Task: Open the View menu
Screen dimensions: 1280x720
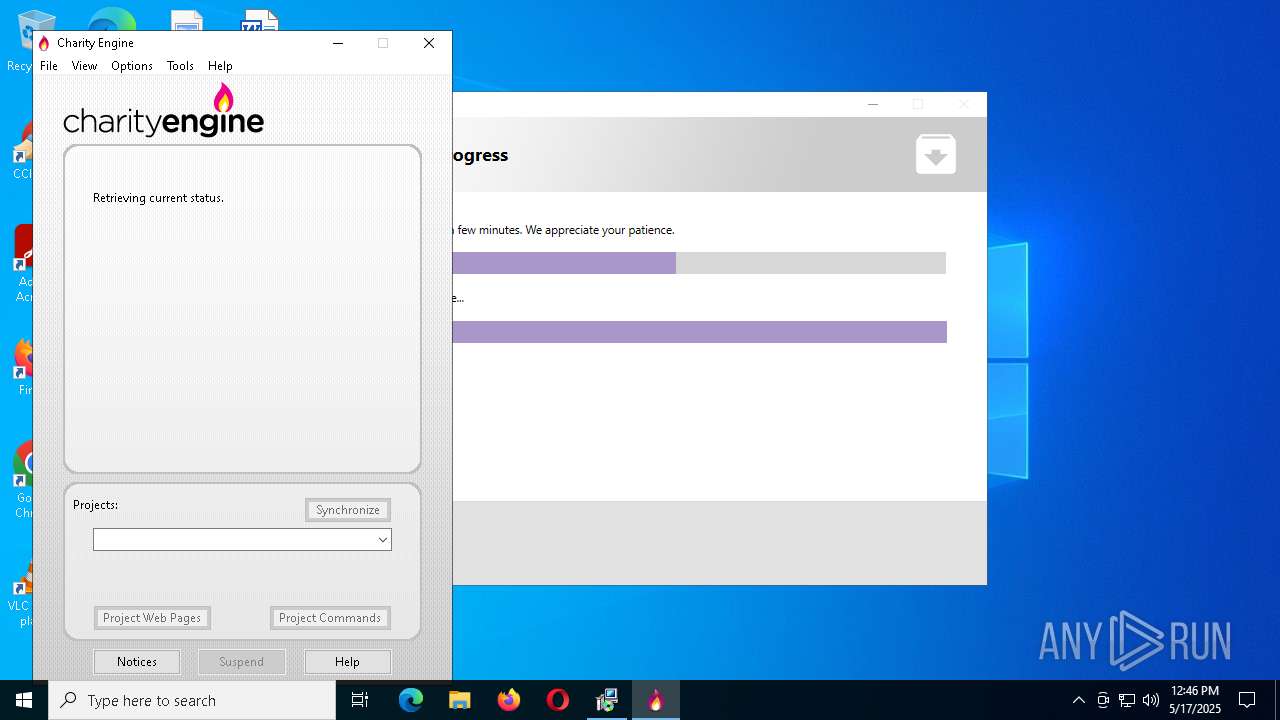Action: click(84, 66)
